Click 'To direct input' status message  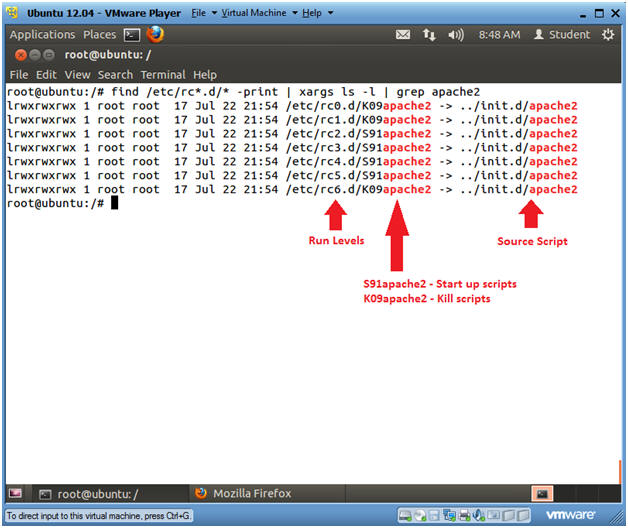(99, 516)
